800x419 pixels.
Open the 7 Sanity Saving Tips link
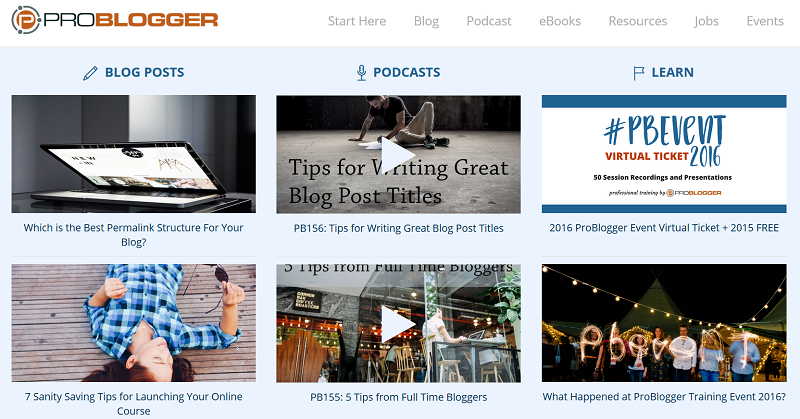point(134,404)
